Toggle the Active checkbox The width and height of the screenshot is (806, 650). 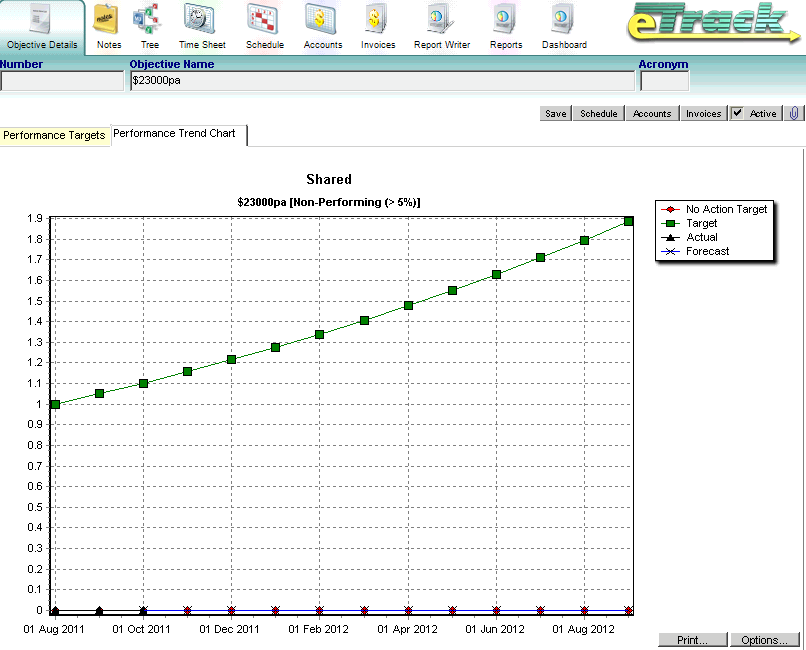(x=744, y=113)
